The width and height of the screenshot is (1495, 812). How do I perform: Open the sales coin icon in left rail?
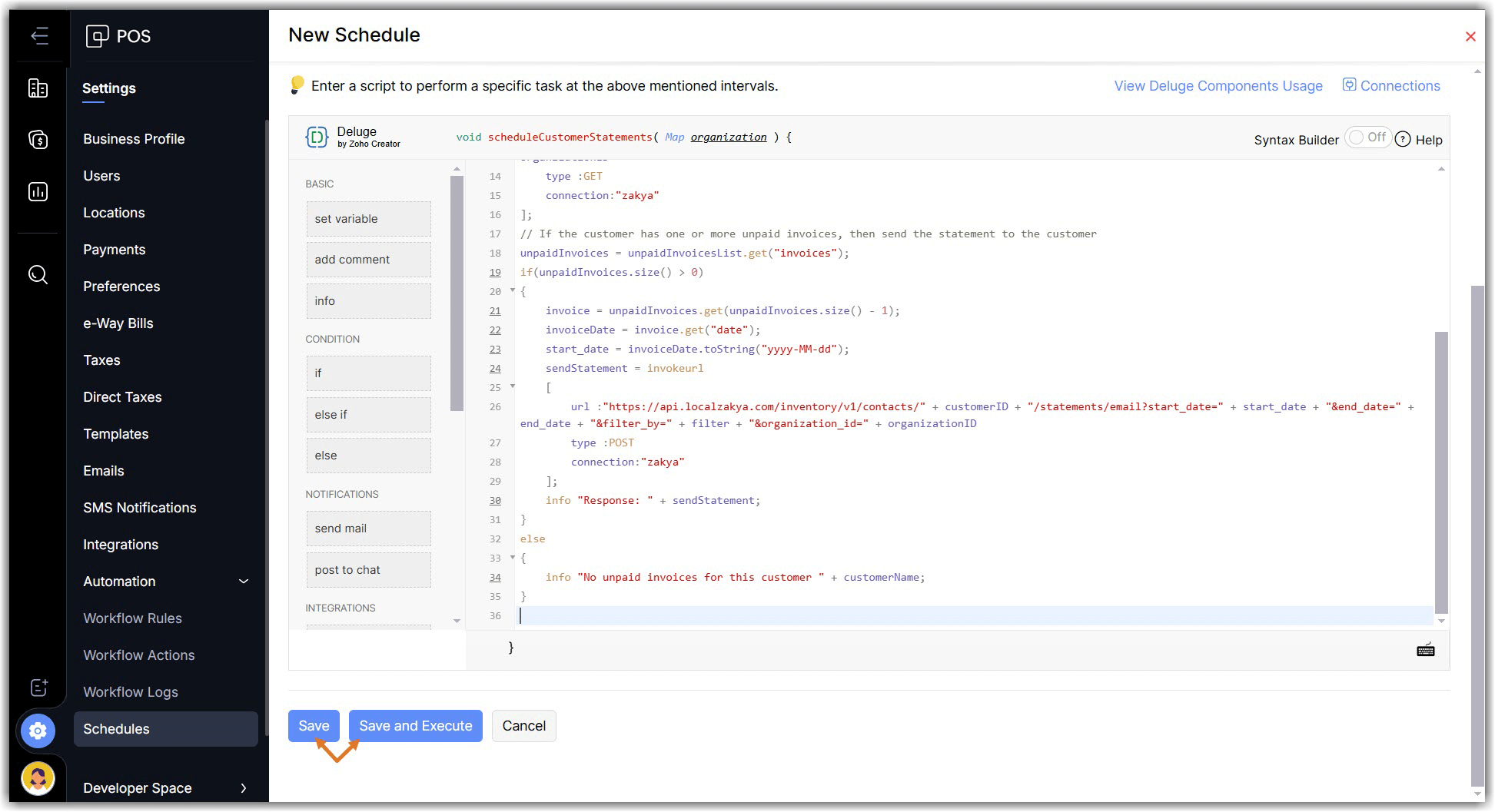[38, 140]
